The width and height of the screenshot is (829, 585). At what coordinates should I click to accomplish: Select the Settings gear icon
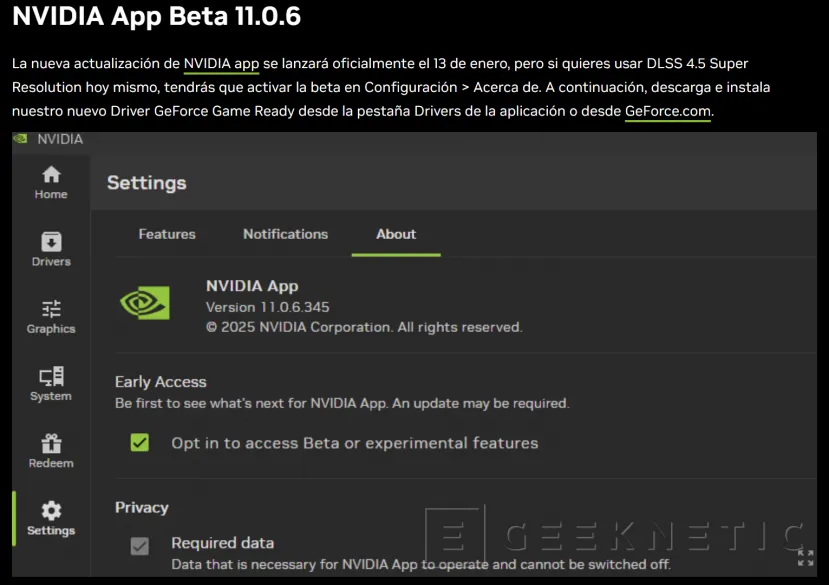pos(50,517)
